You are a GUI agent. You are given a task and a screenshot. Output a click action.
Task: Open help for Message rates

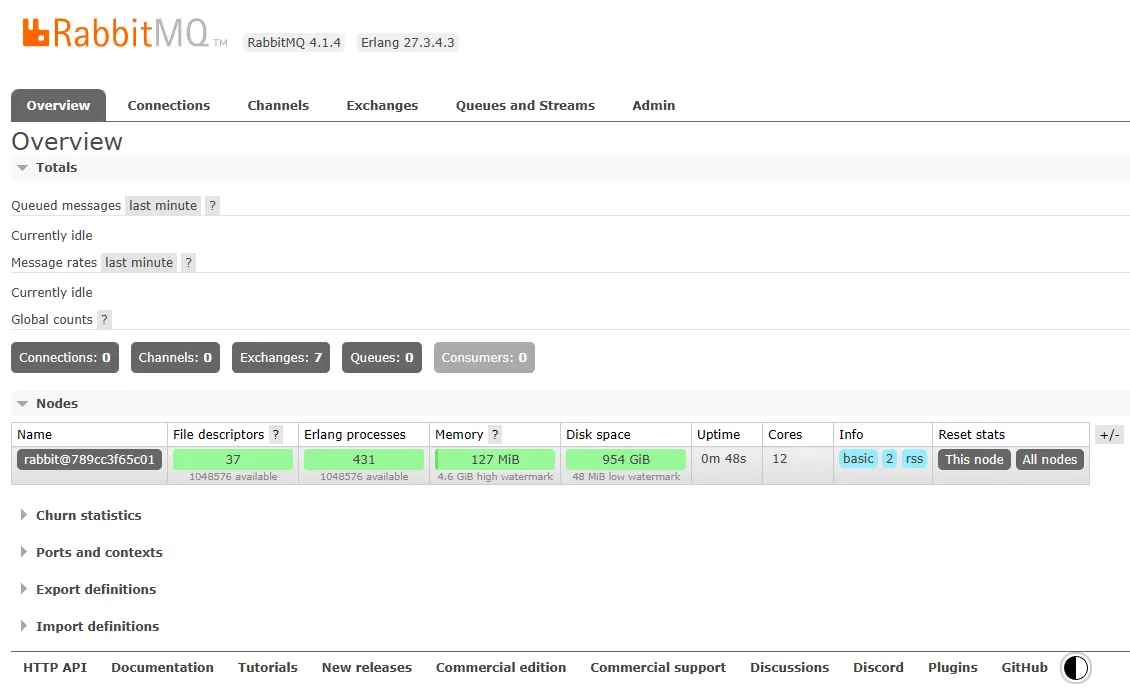point(188,262)
